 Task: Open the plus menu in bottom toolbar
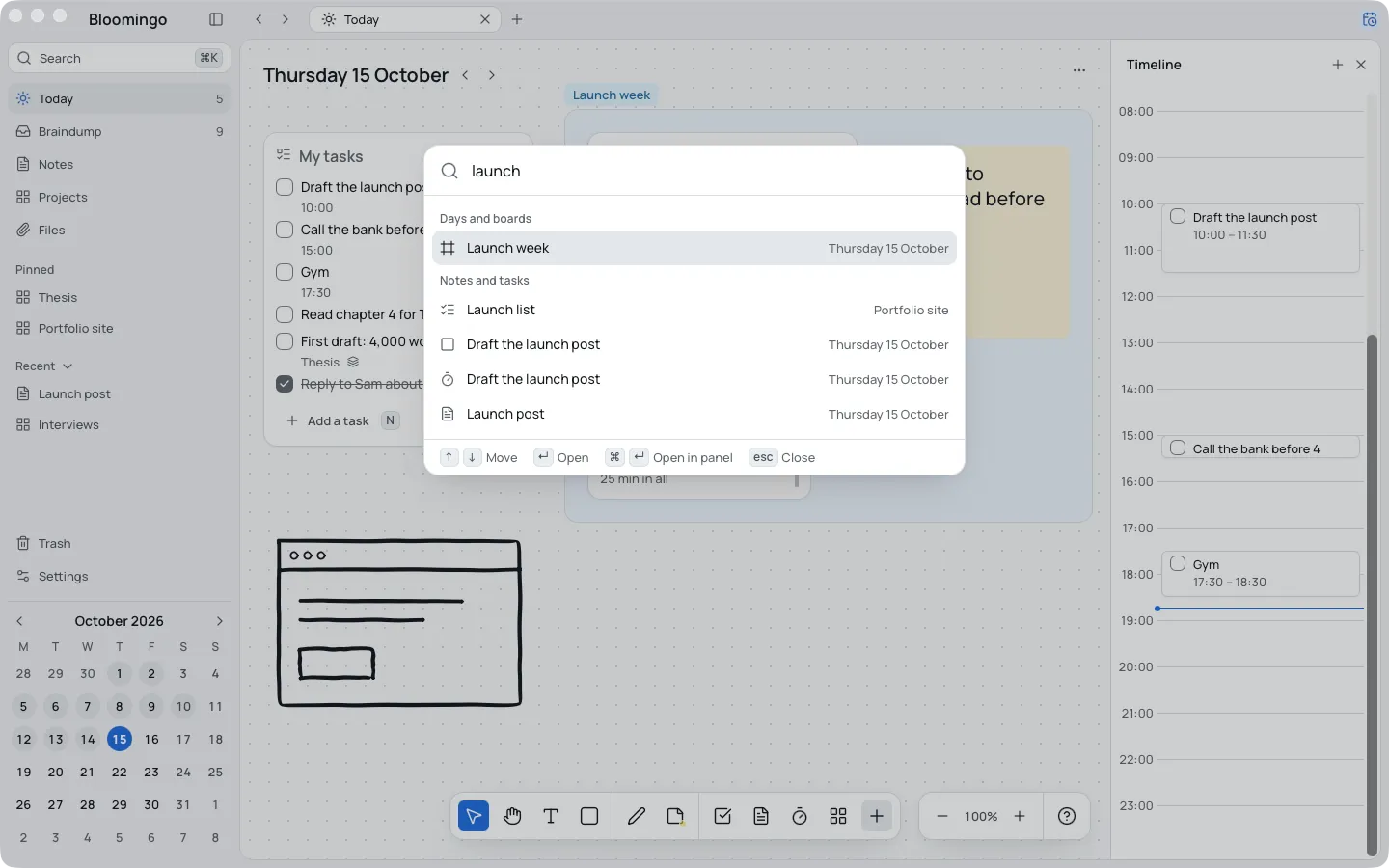(x=877, y=816)
